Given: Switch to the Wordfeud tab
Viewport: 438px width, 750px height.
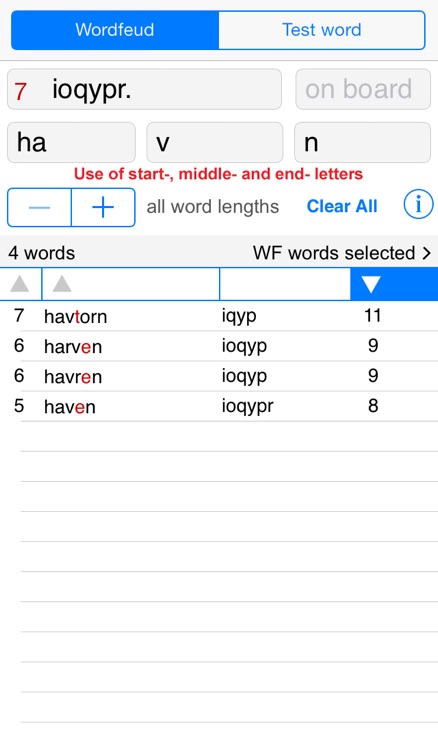Looking at the screenshot, I should coord(115,30).
